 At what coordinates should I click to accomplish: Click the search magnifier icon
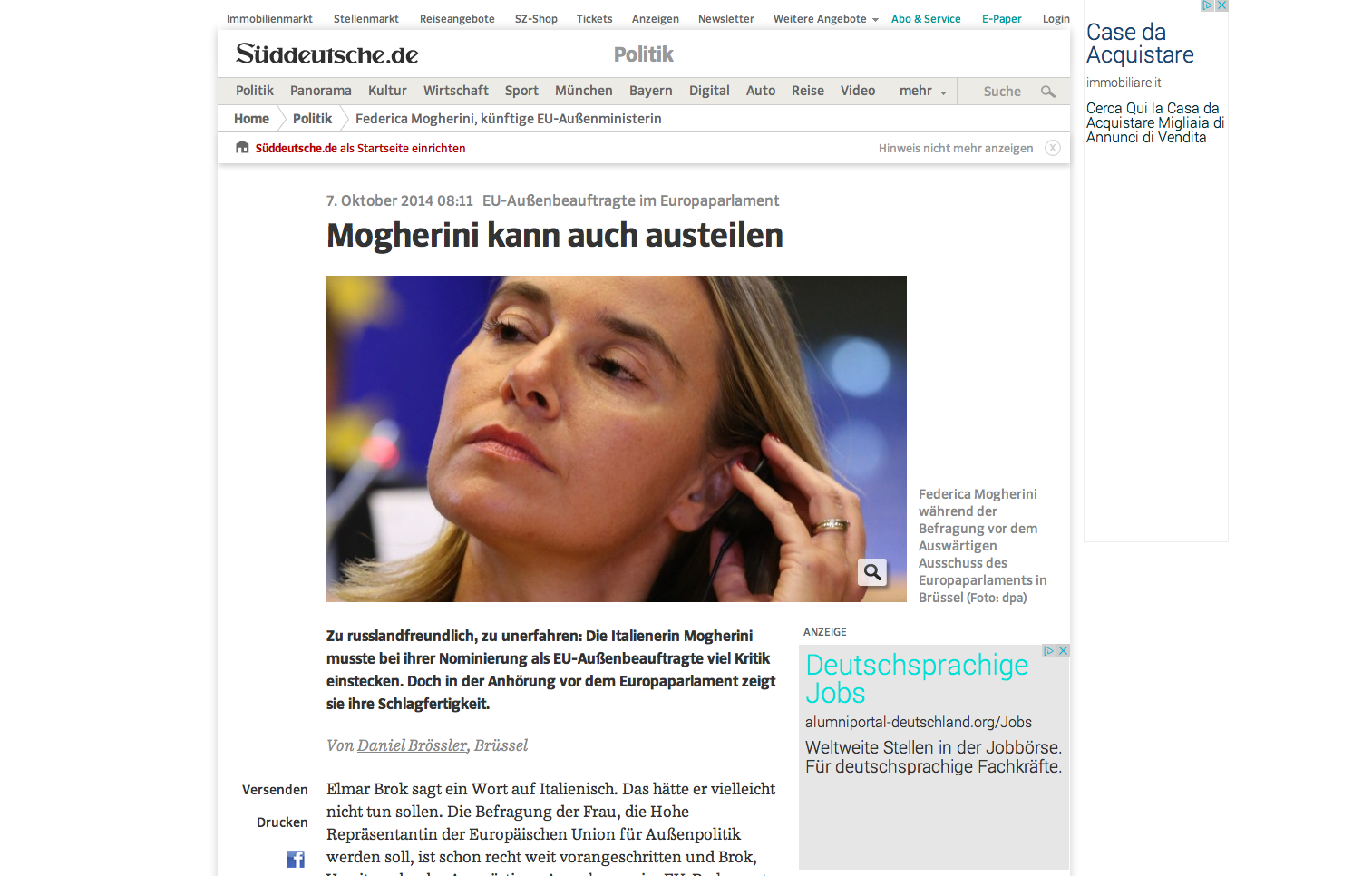[x=1047, y=92]
